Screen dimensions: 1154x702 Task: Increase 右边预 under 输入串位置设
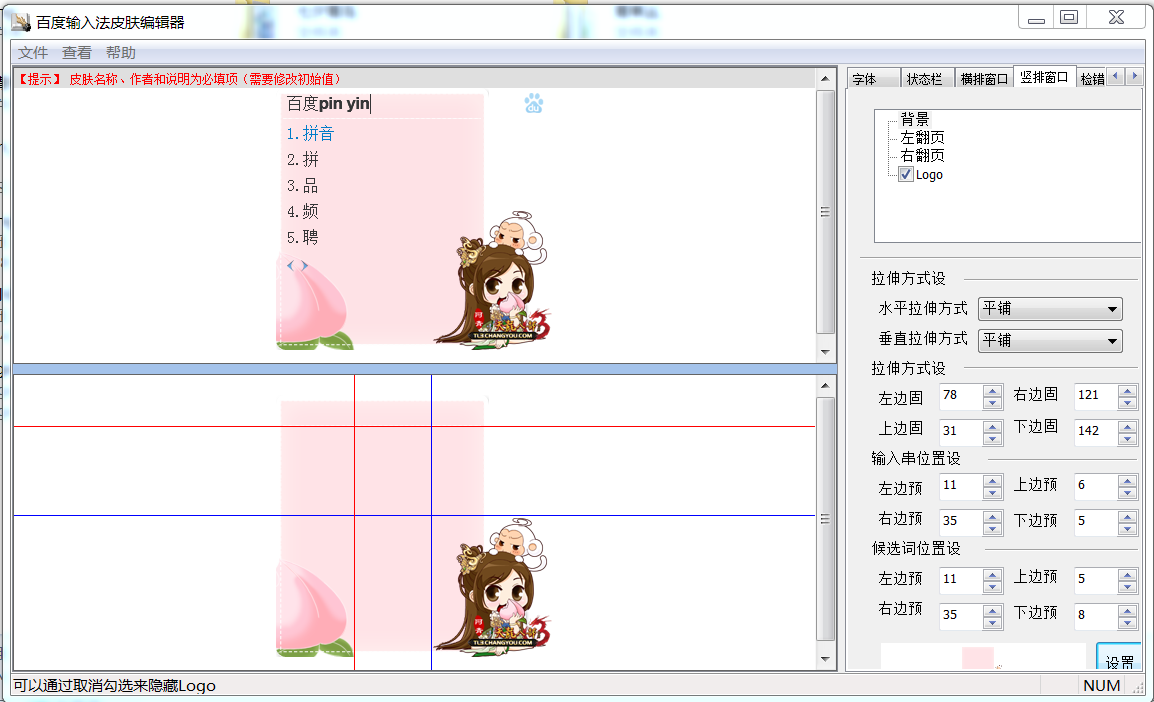coord(992,517)
